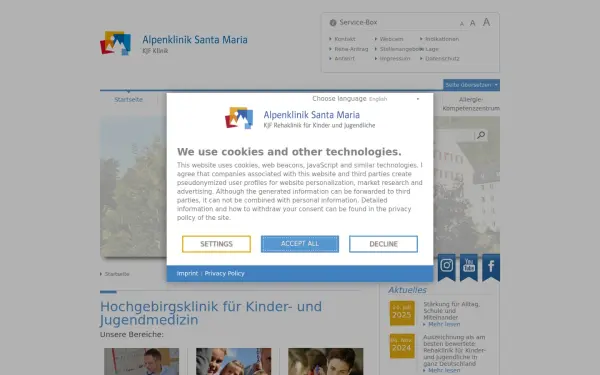Open the Indikationen service link

[442, 39]
